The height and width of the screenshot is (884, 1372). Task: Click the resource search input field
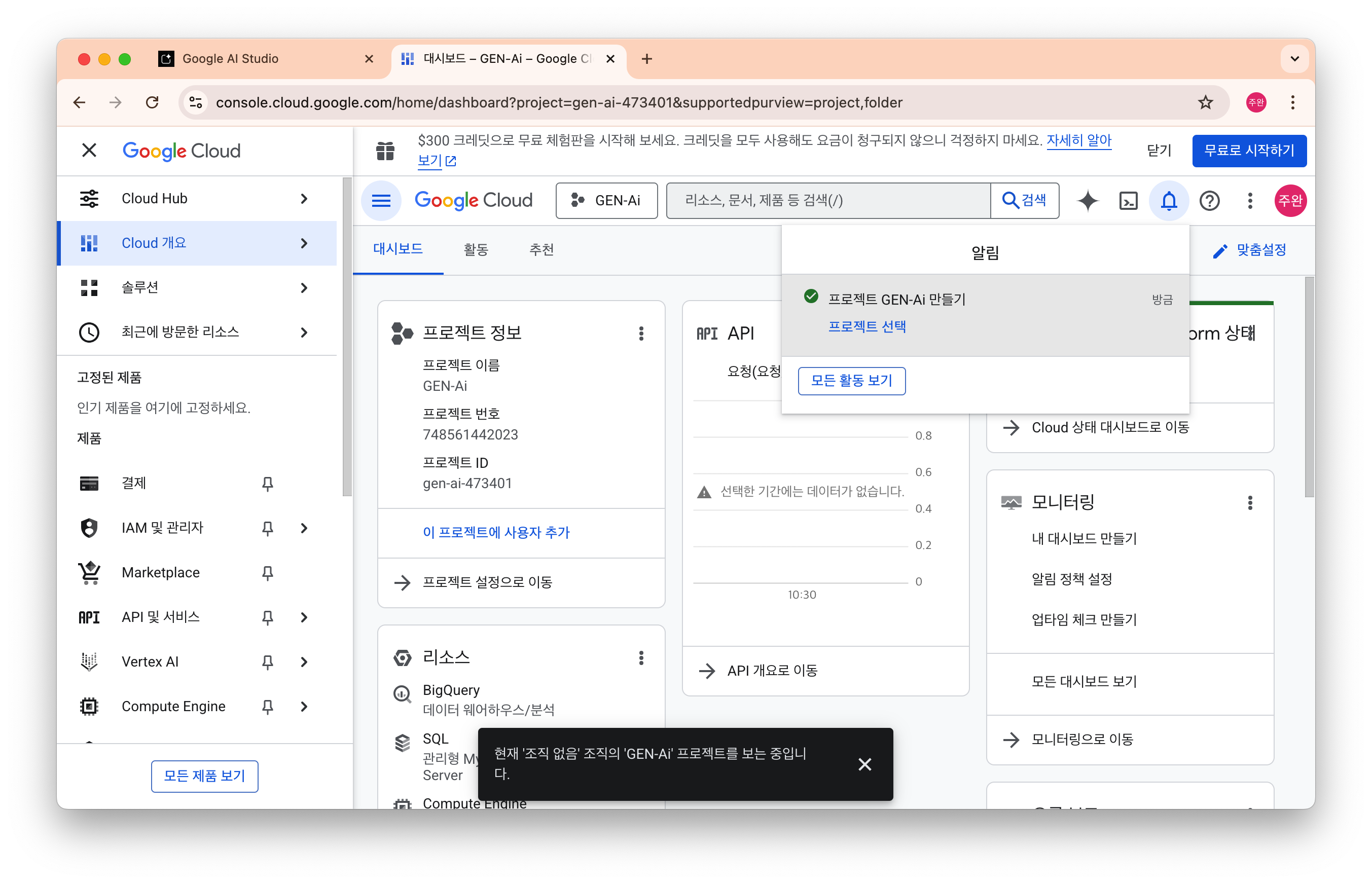coord(828,201)
